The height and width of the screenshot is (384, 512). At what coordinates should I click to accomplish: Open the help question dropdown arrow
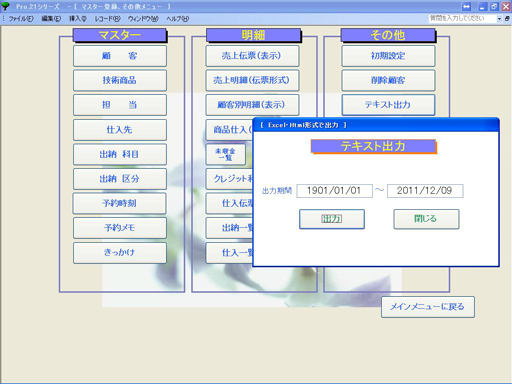click(499, 19)
